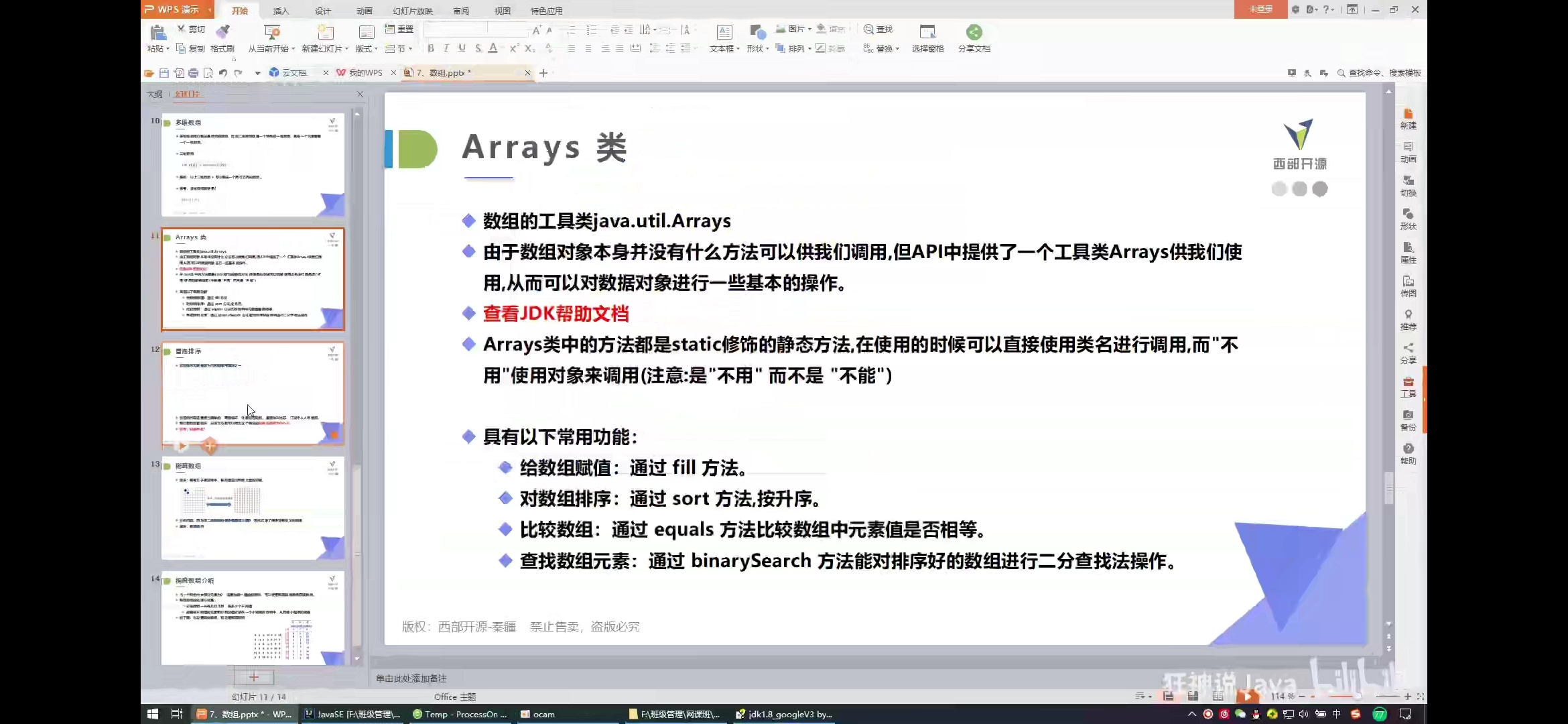The image size is (1568, 724).
Task: Toggle bold formatting
Action: pos(431,48)
